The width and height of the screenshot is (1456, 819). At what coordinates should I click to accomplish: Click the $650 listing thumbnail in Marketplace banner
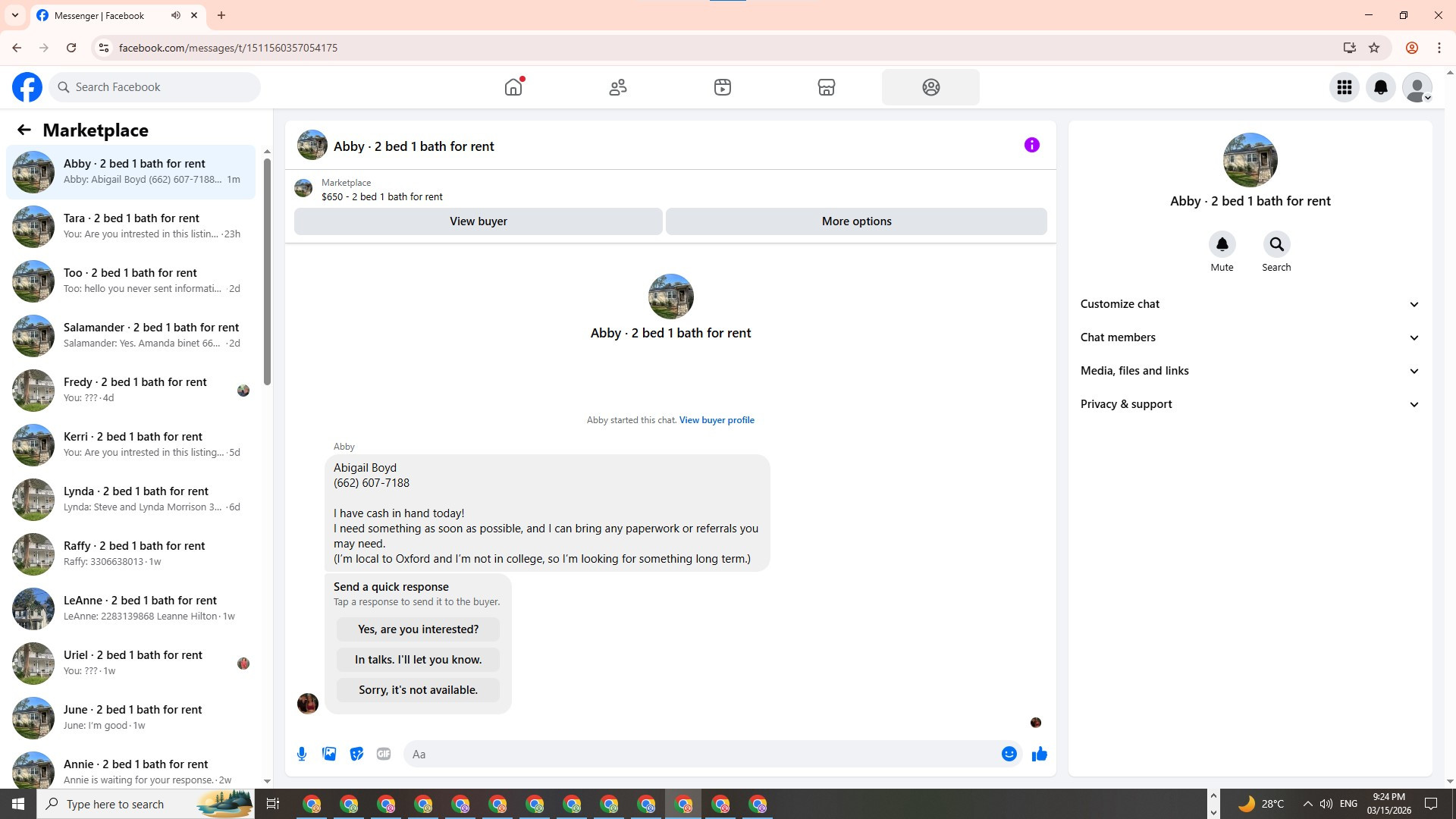pos(303,188)
